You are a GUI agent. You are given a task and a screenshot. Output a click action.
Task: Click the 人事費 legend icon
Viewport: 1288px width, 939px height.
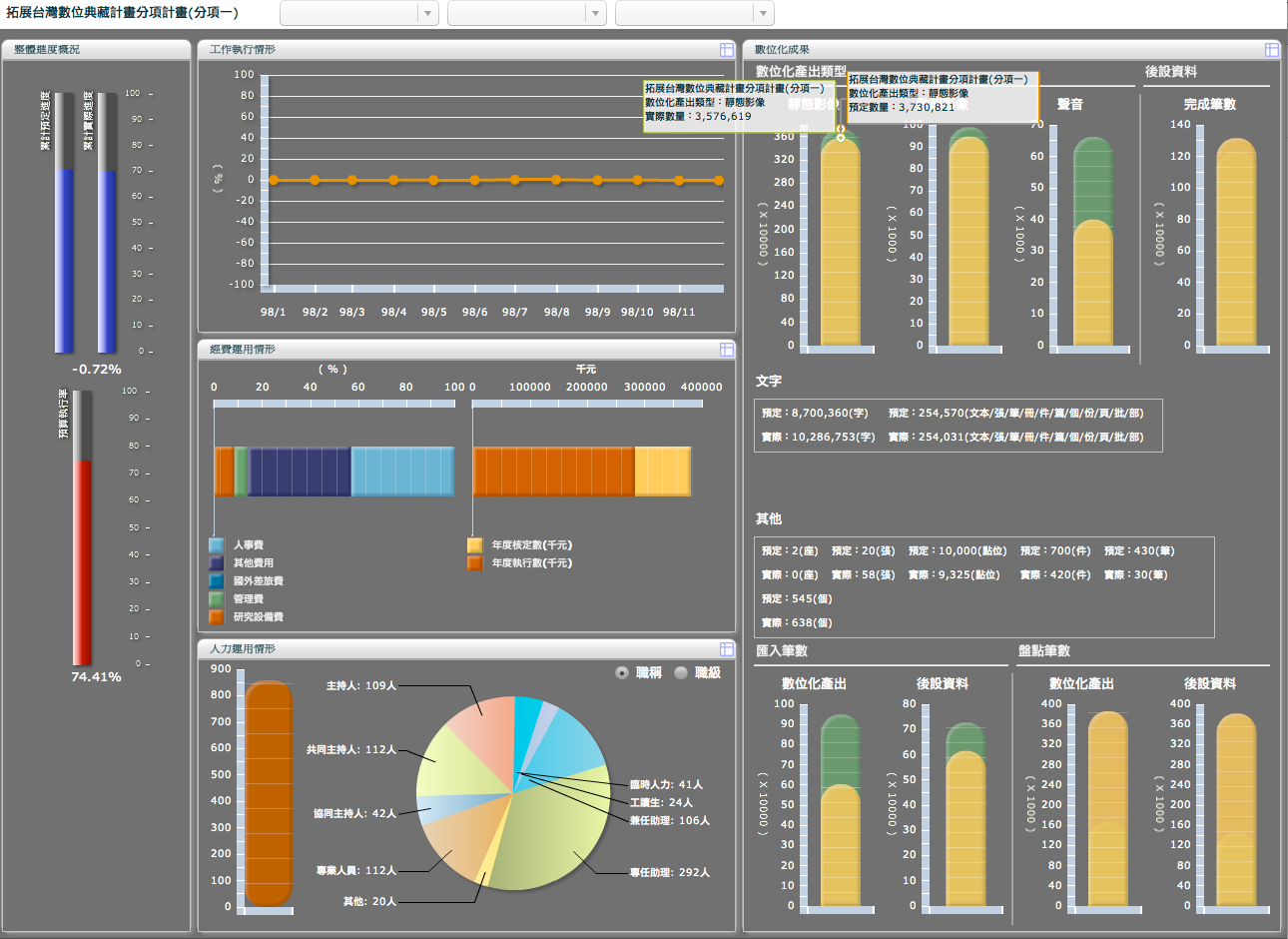(217, 545)
